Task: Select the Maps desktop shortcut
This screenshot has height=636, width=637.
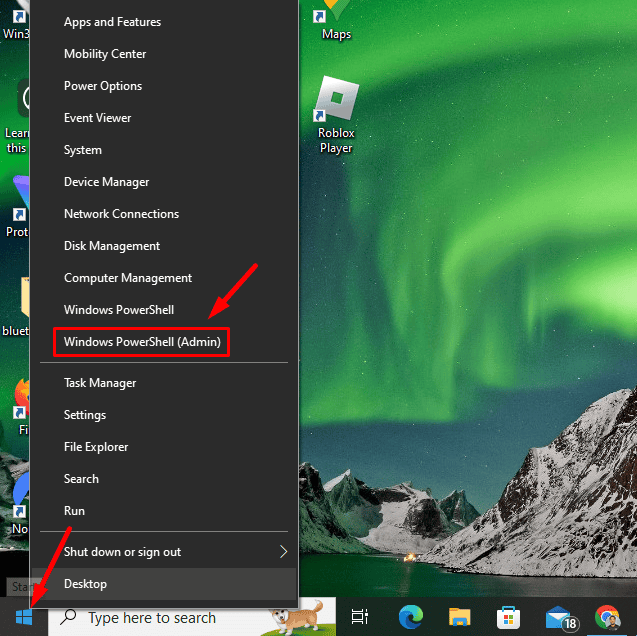Action: point(336,20)
